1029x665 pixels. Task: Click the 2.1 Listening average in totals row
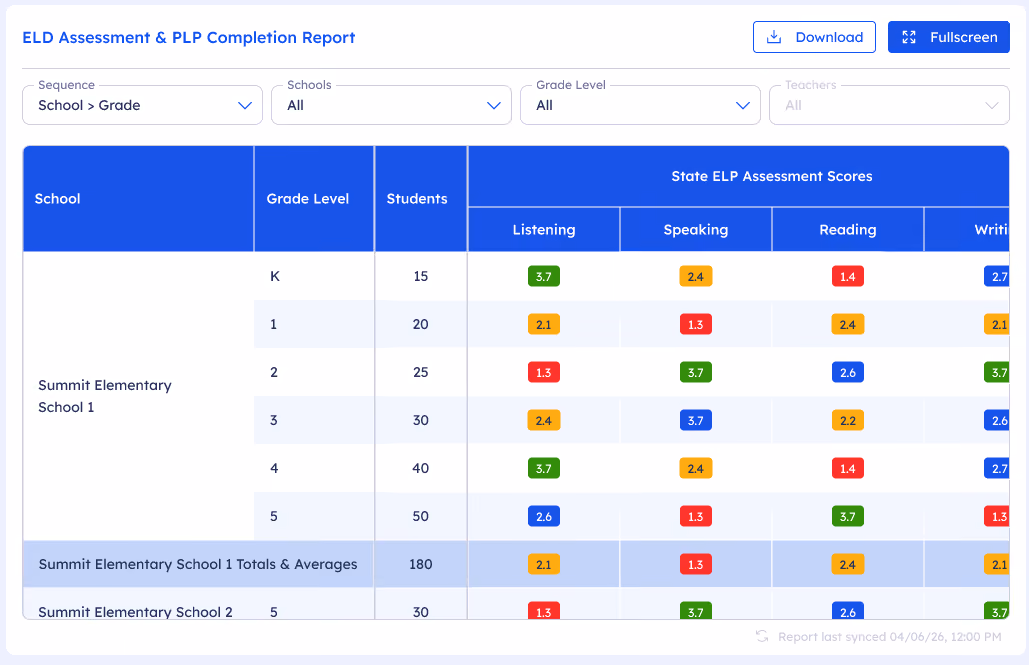pyautogui.click(x=543, y=564)
